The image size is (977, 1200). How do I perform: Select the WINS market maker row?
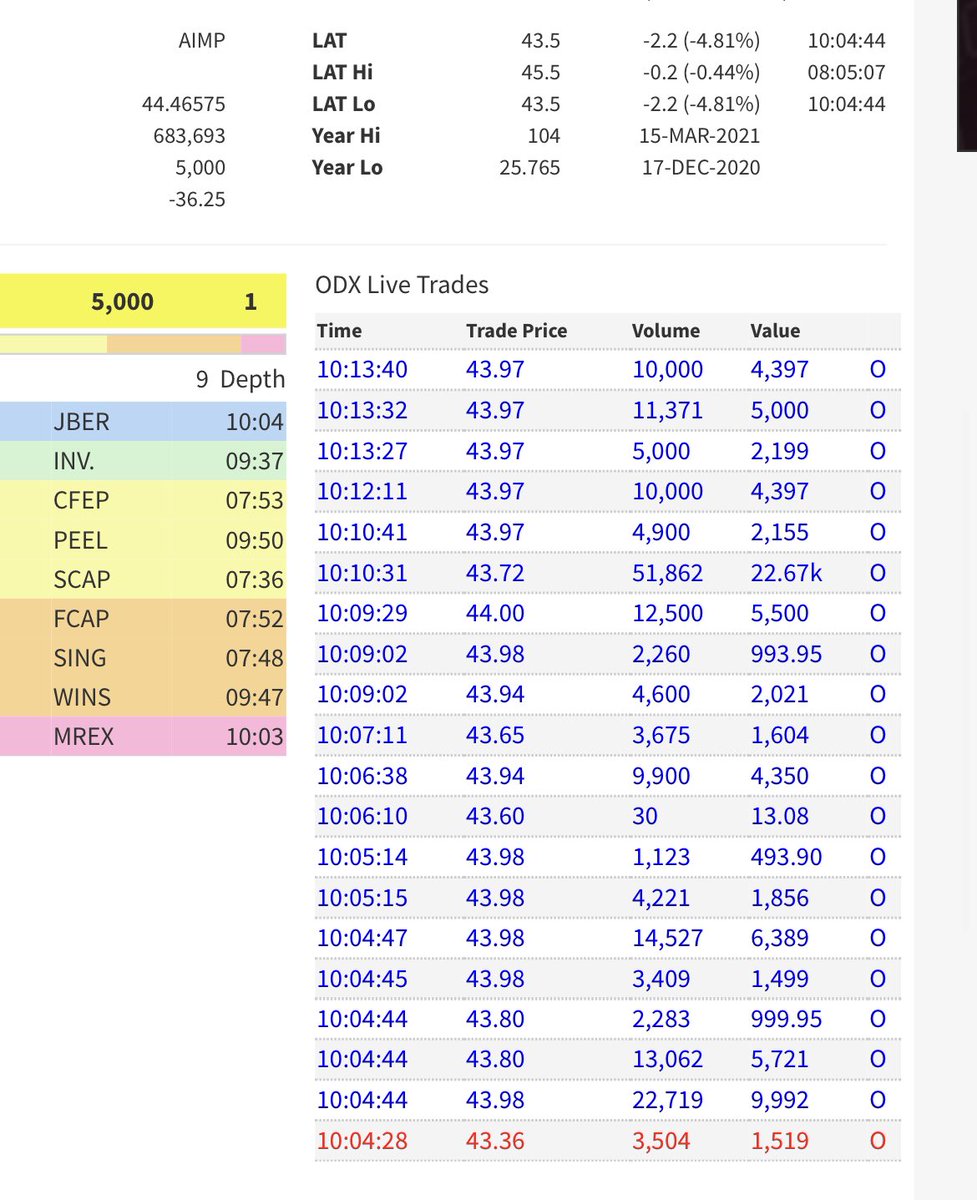click(x=143, y=697)
